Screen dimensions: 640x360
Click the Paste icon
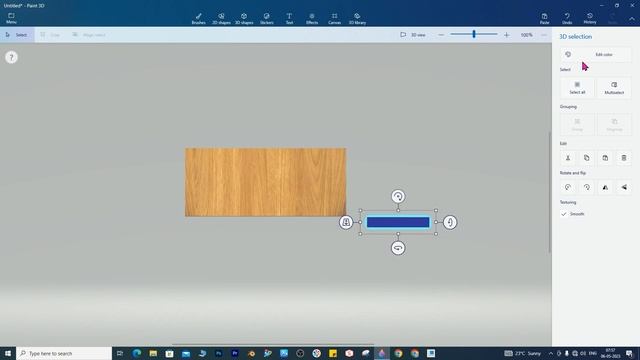pyautogui.click(x=544, y=18)
